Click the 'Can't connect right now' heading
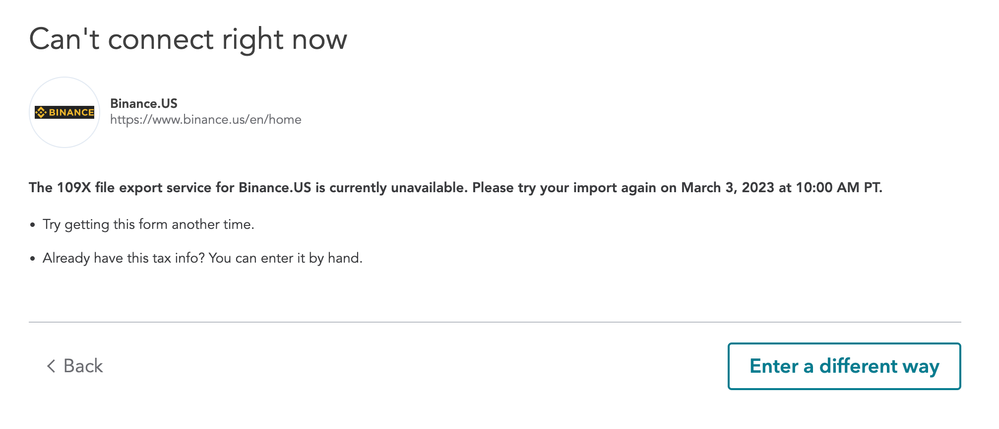Viewport: 999px width, 429px height. point(188,40)
